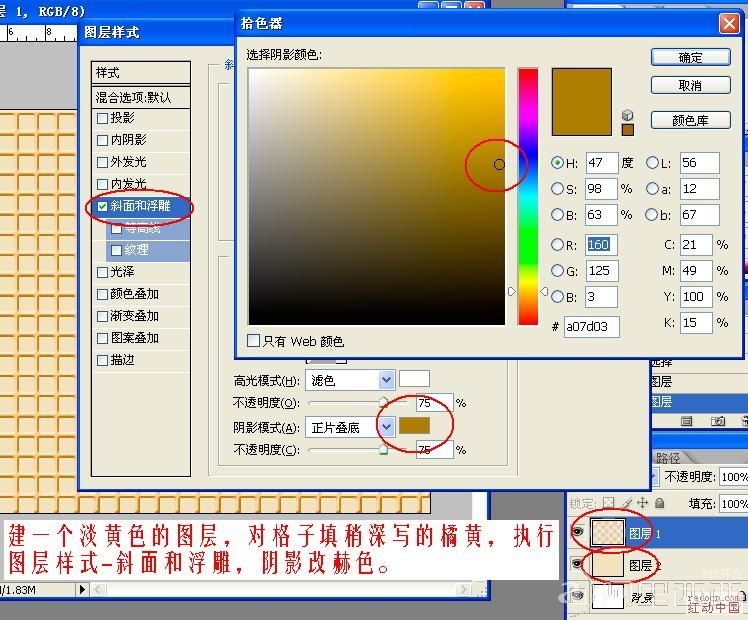
Task: Select HSB B brightness radio button
Action: click(557, 215)
